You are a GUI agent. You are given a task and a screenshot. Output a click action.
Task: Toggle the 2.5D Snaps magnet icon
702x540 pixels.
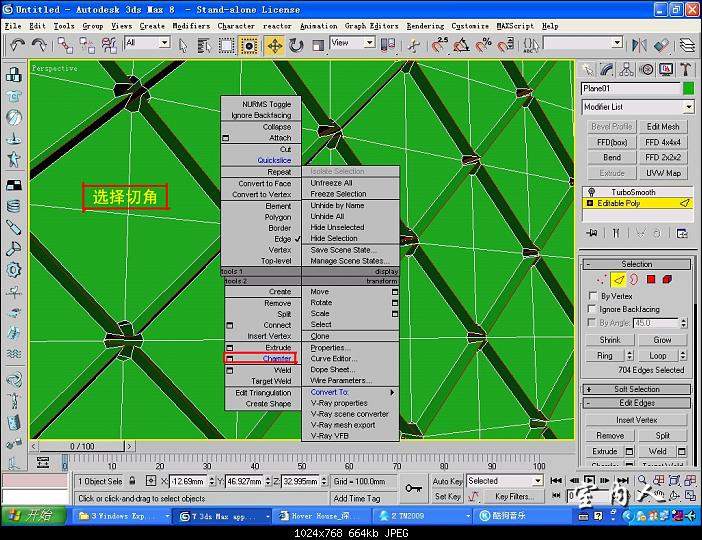click(x=440, y=45)
